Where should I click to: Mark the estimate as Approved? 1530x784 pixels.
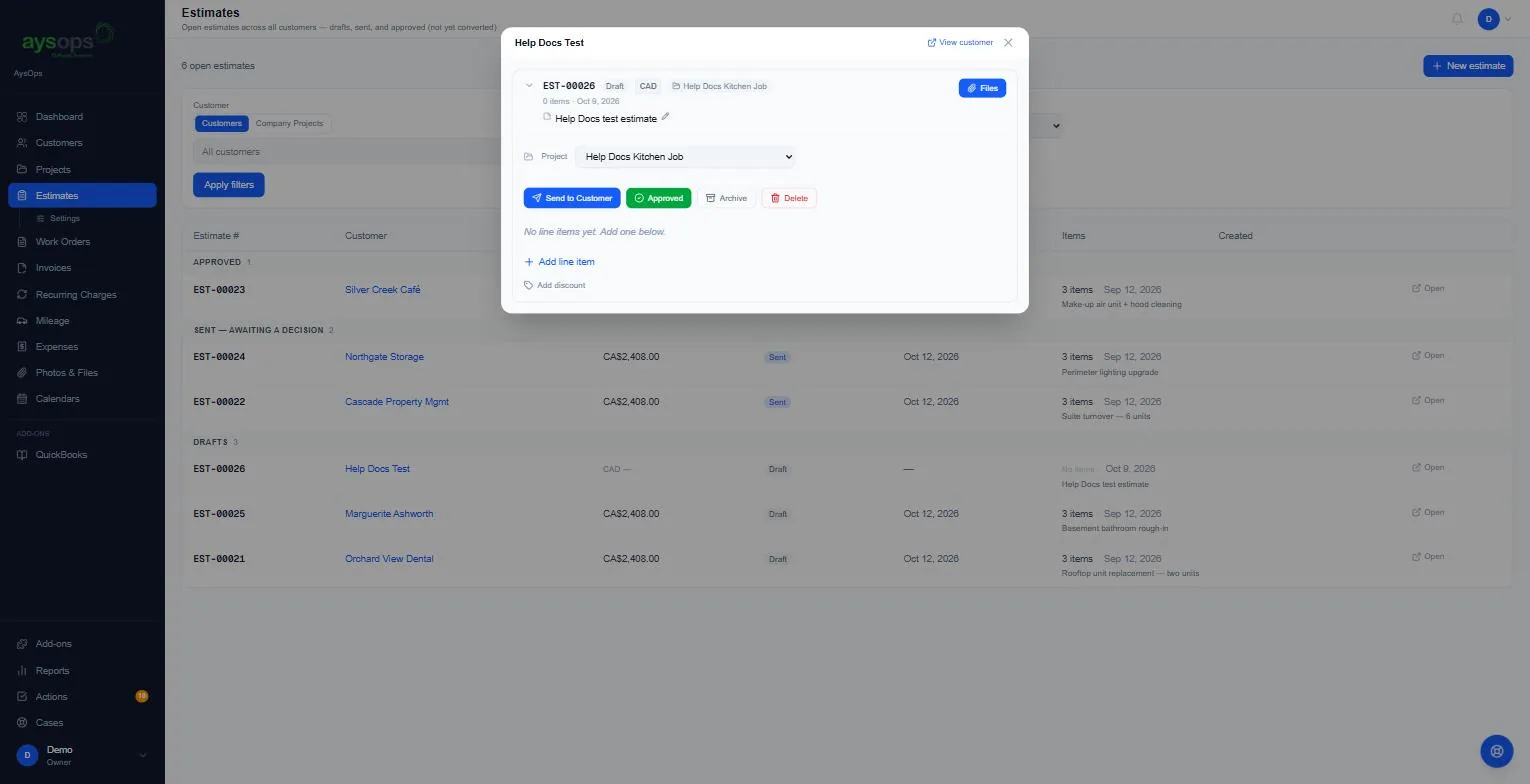(x=658, y=198)
